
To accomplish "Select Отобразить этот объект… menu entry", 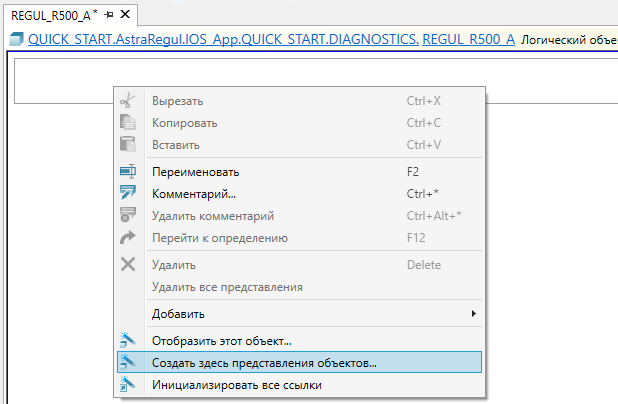I will pyautogui.click(x=221, y=341).
